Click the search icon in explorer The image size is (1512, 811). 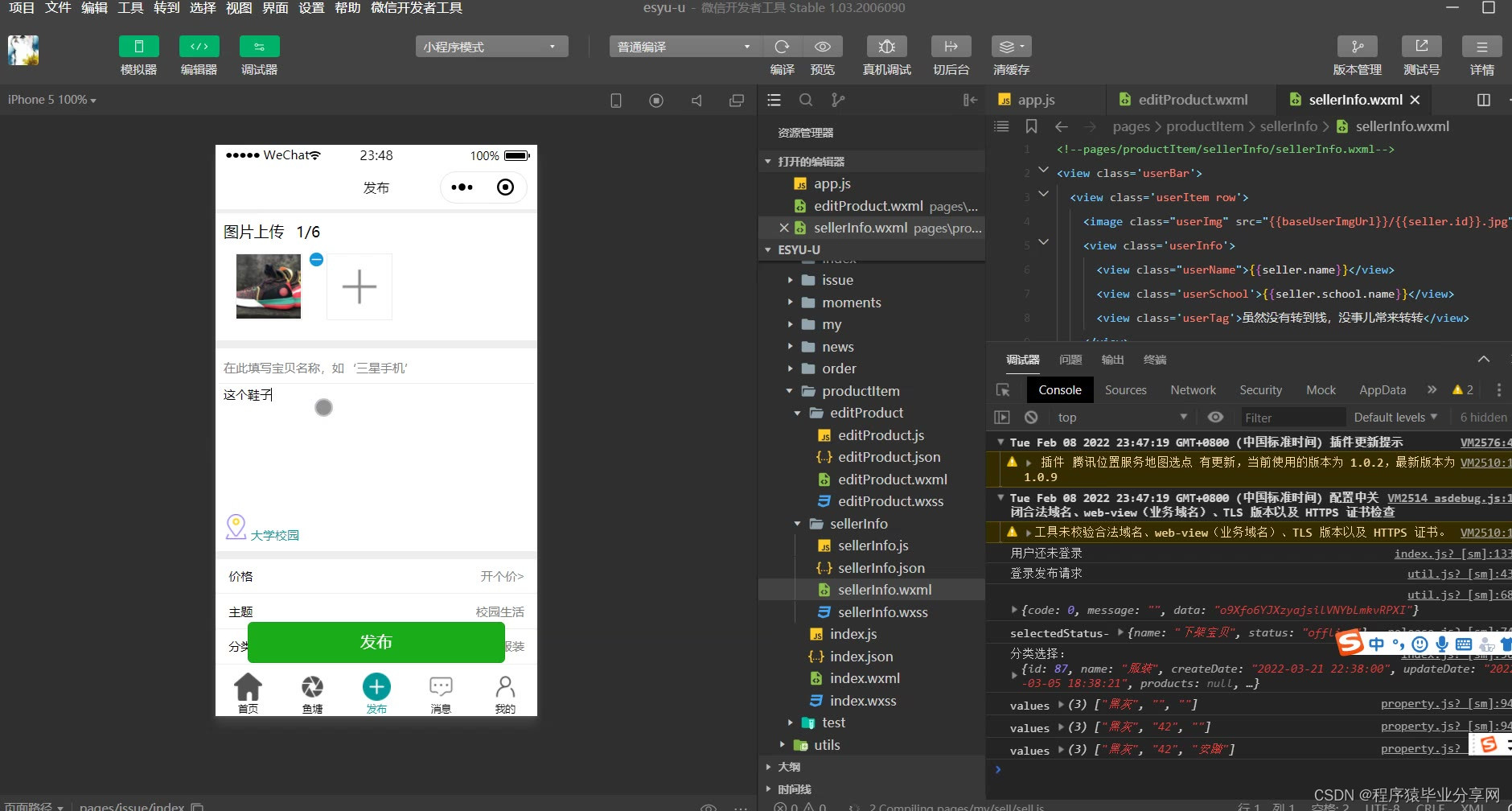806,100
